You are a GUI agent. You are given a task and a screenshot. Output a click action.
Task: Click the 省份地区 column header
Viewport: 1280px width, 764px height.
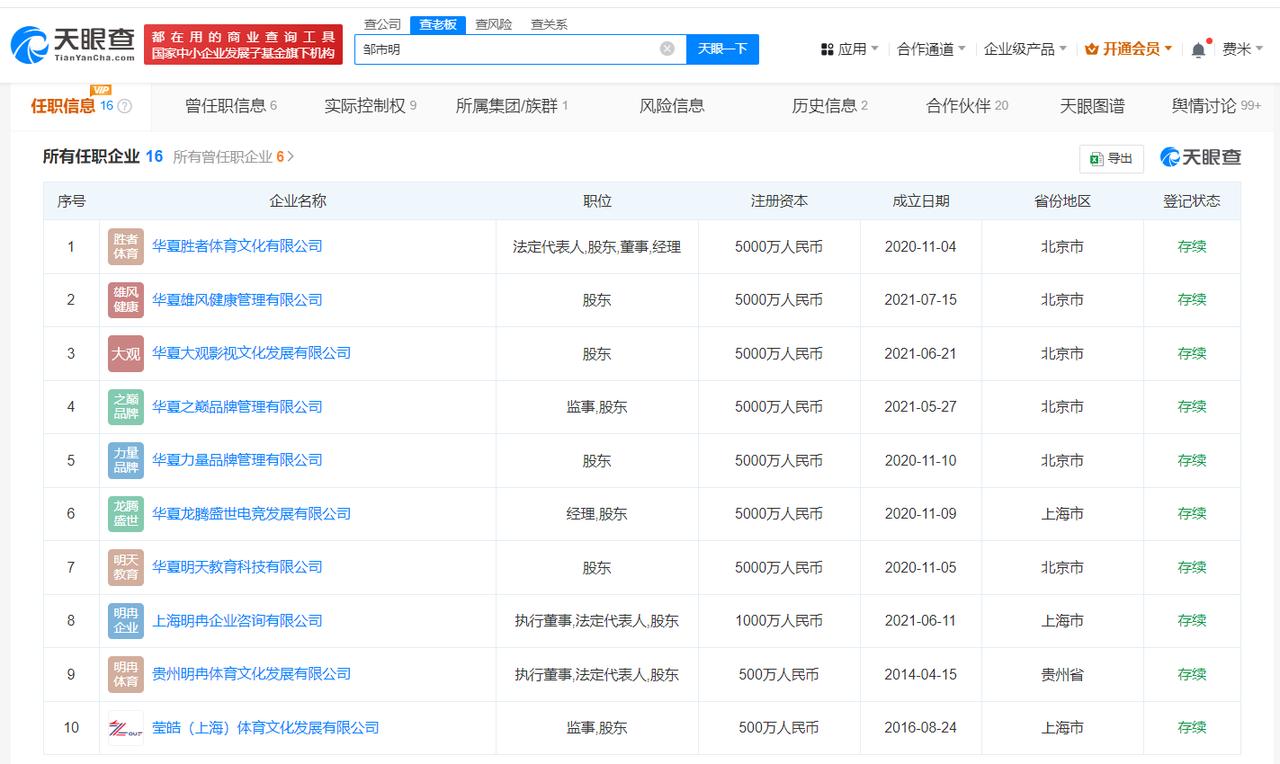point(1062,201)
